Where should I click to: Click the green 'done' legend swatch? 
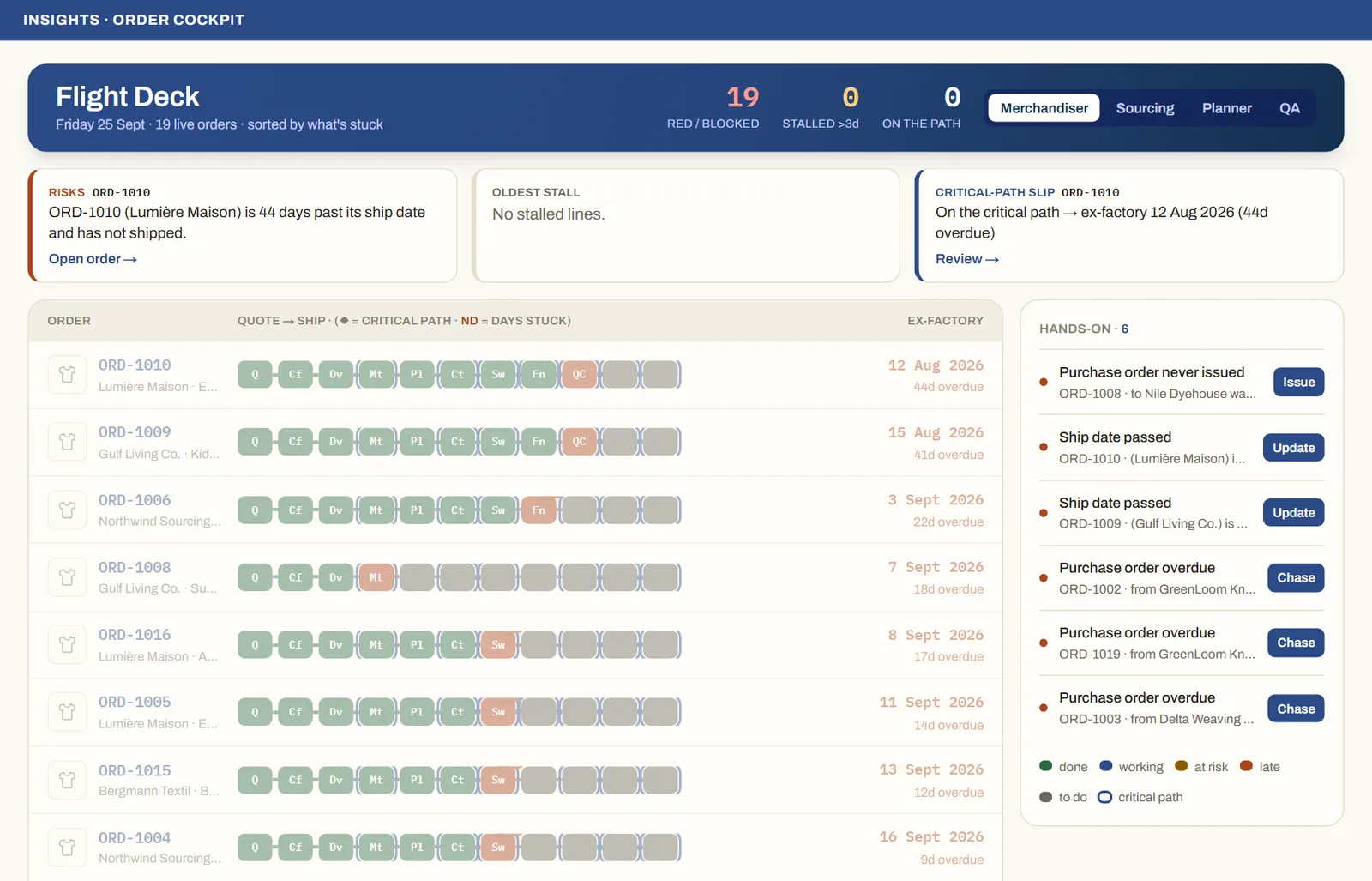click(x=1046, y=766)
